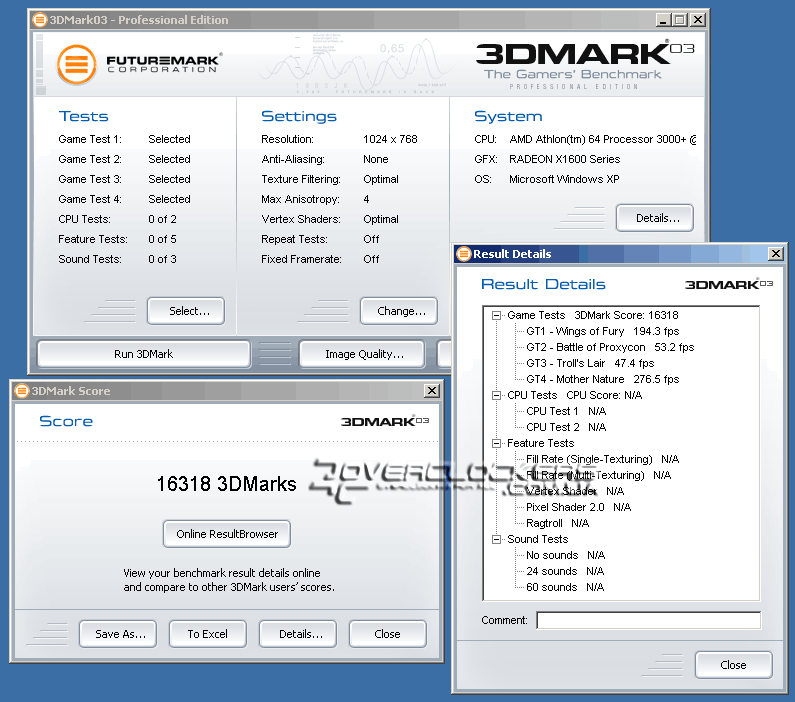Viewport: 795px width, 702px height.
Task: Close Result Details using title bar X
Action: pyautogui.click(x=776, y=253)
